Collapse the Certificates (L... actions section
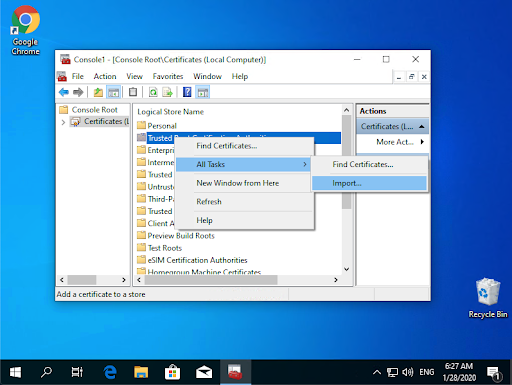Viewport: 512px width, 385px height. pos(422,127)
